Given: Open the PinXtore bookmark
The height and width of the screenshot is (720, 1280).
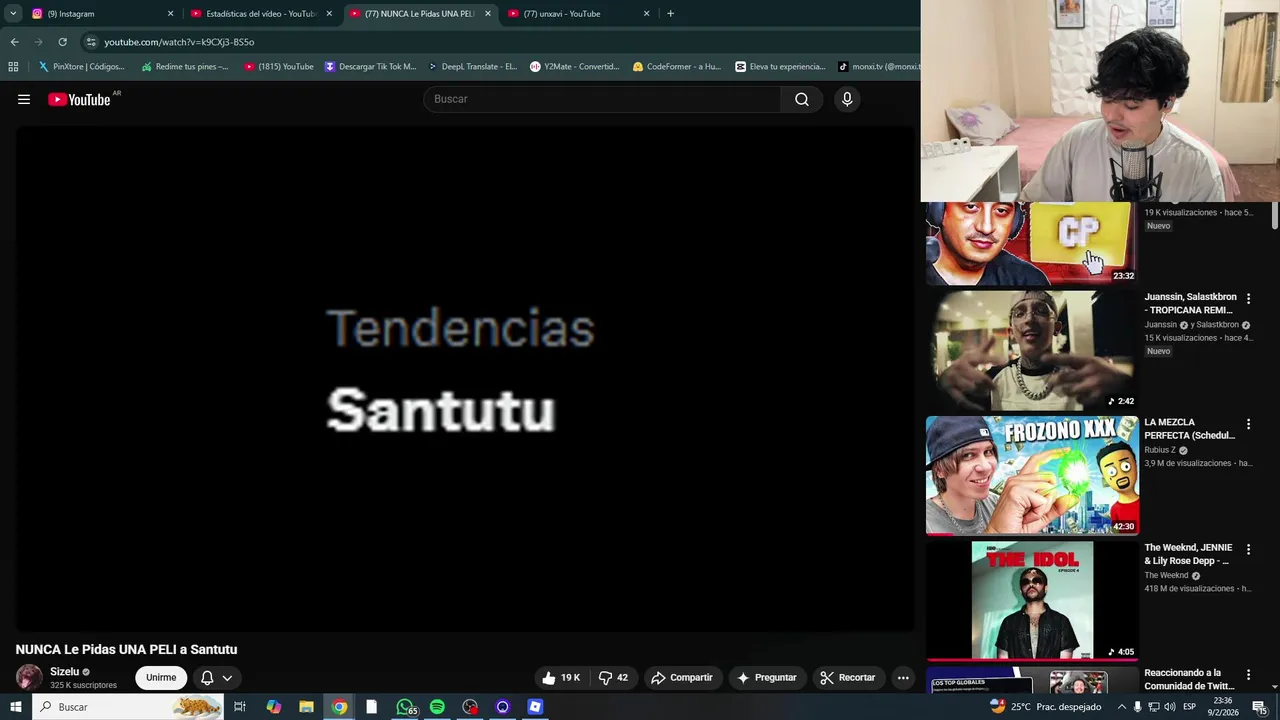Looking at the screenshot, I should pyautogui.click(x=82, y=67).
